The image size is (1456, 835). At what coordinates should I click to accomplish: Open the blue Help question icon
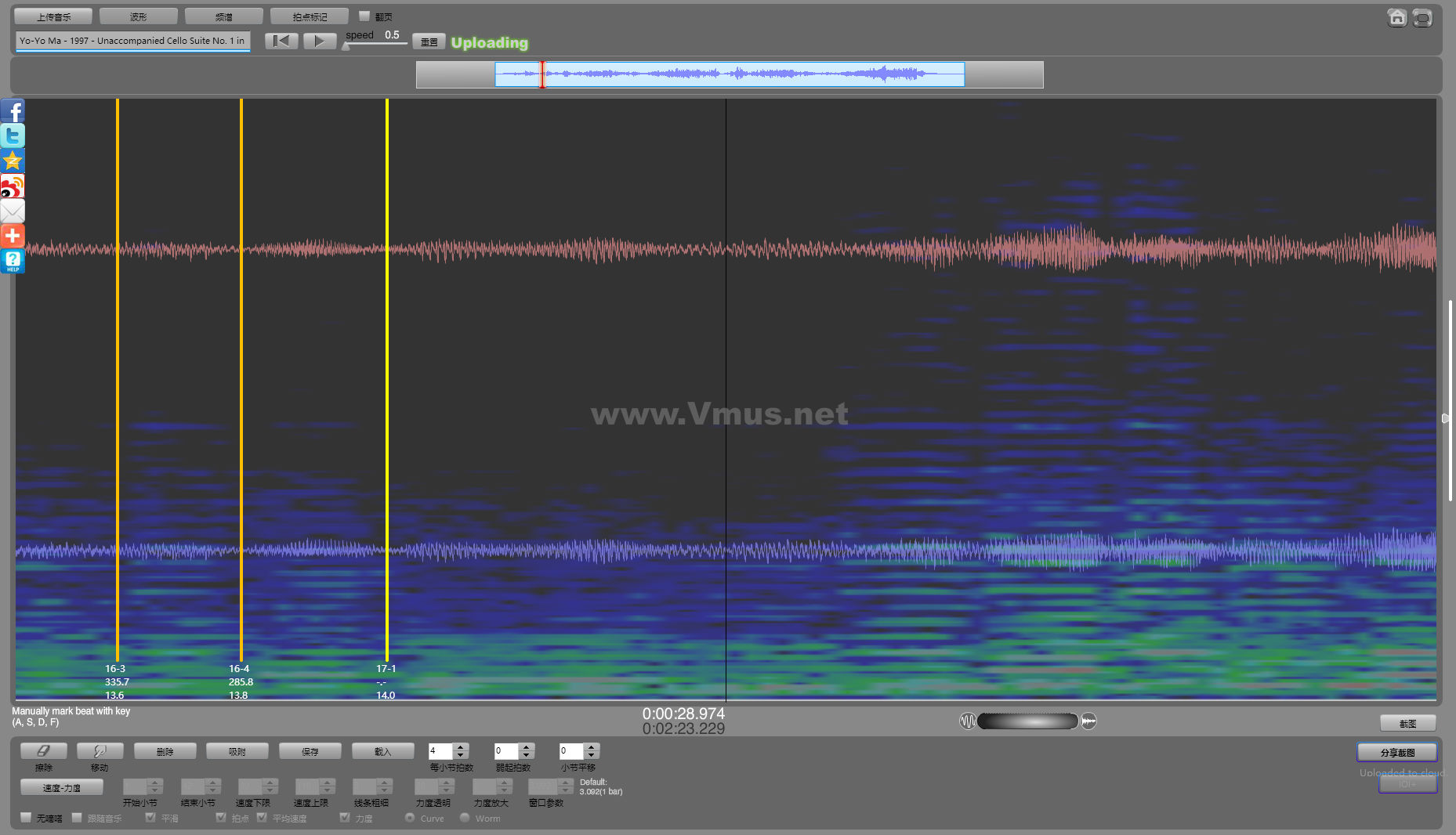coord(13,261)
